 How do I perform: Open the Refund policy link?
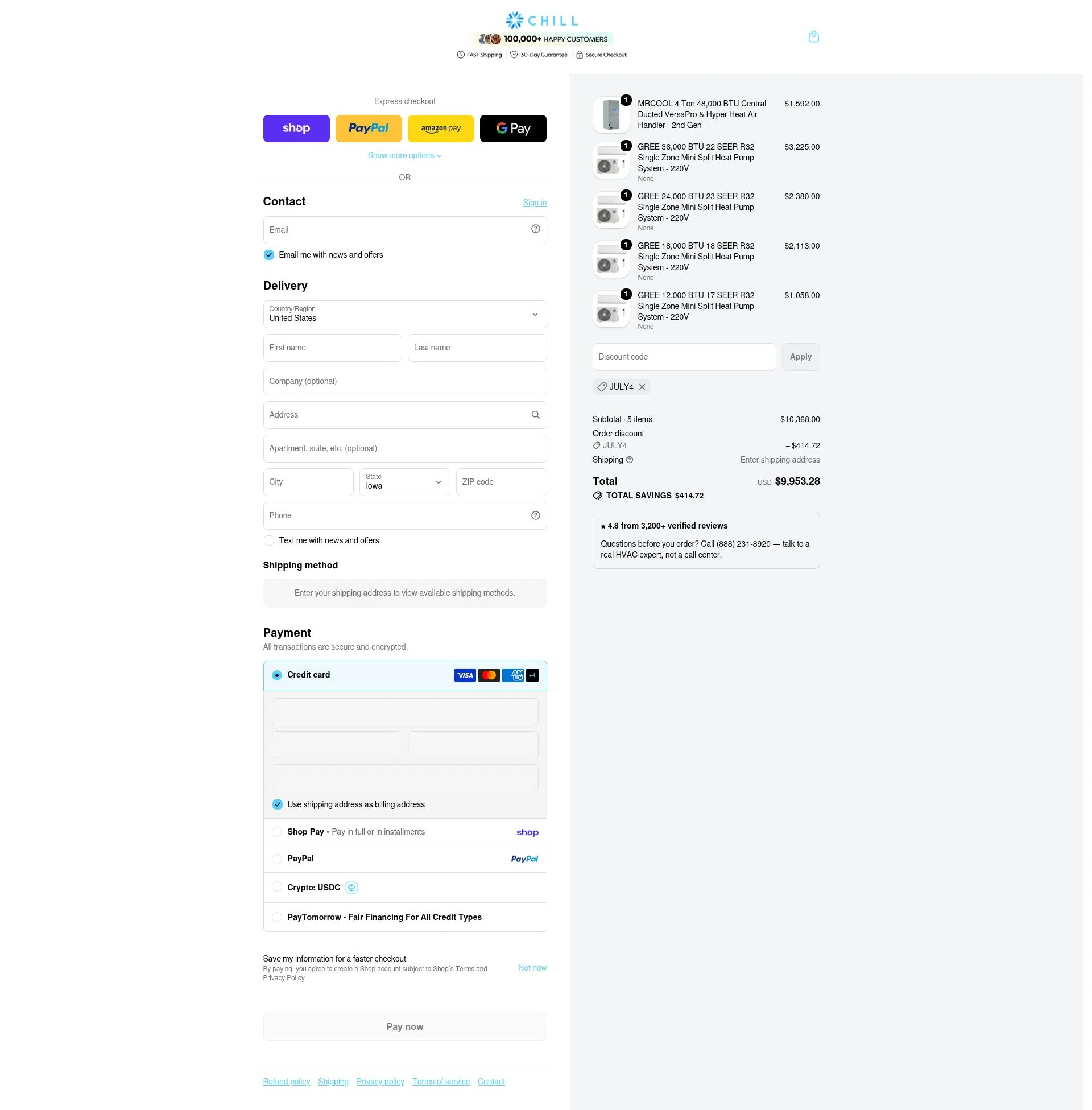(x=286, y=1082)
